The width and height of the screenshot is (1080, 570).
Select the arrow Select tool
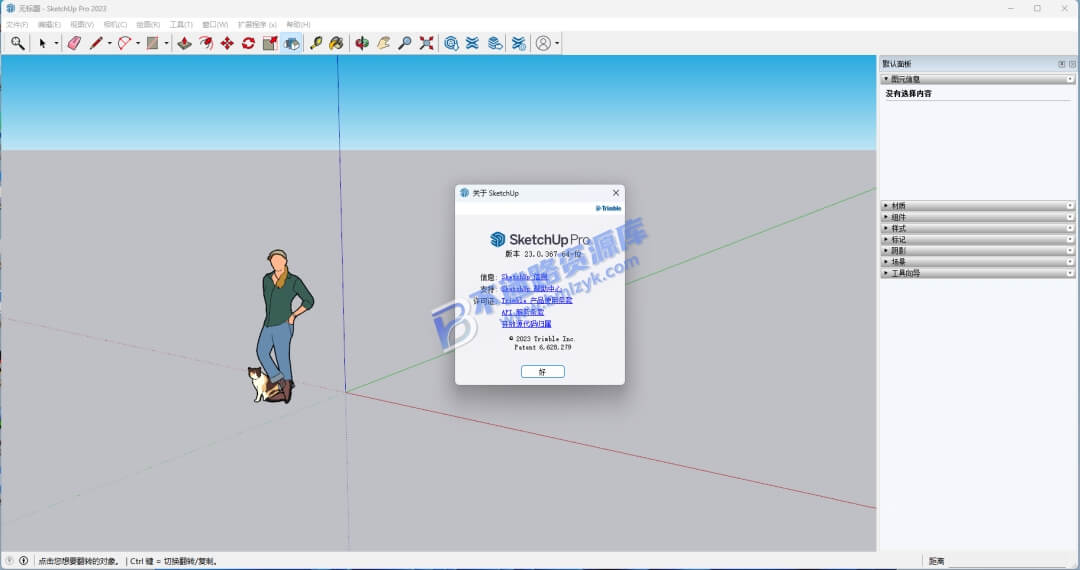point(43,43)
